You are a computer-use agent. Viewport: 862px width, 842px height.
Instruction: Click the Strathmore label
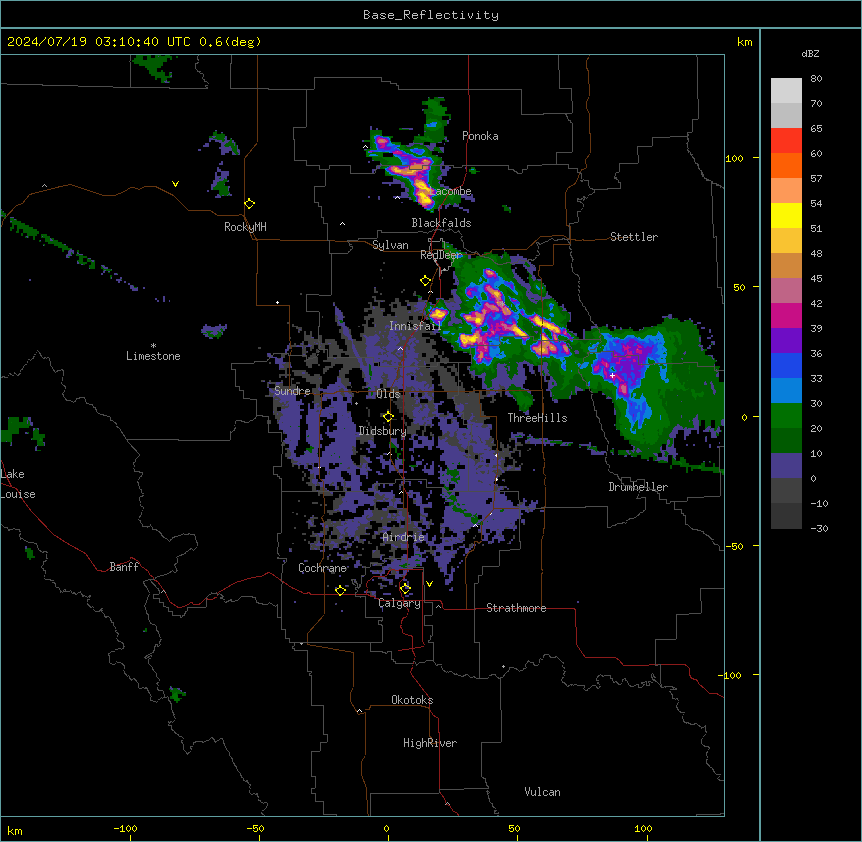pos(516,608)
